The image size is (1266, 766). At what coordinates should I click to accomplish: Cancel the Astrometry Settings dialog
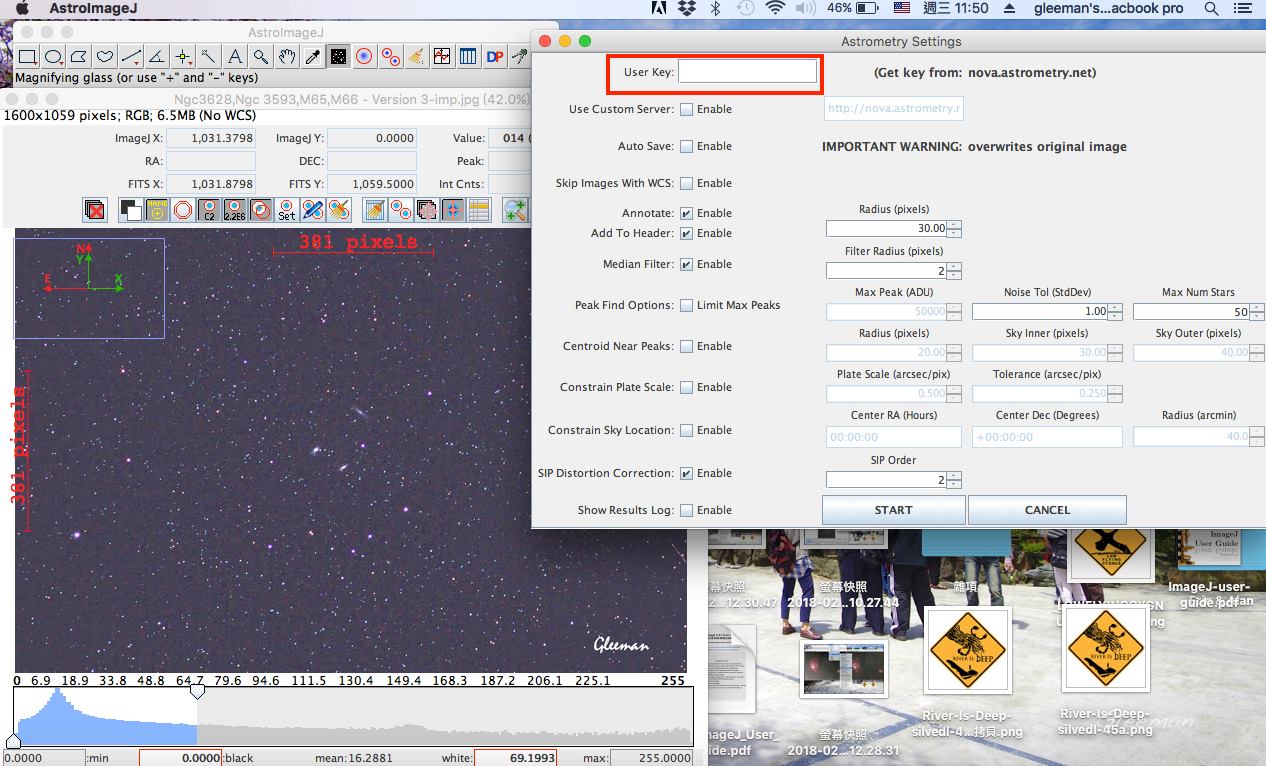(x=1047, y=510)
